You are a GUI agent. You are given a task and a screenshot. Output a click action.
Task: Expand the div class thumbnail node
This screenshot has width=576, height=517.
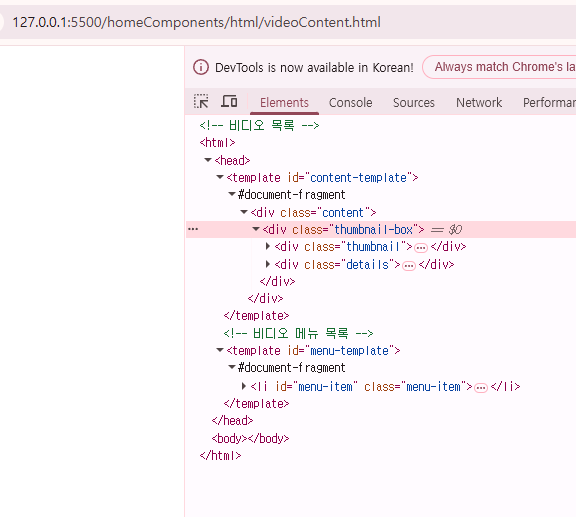coord(268,246)
